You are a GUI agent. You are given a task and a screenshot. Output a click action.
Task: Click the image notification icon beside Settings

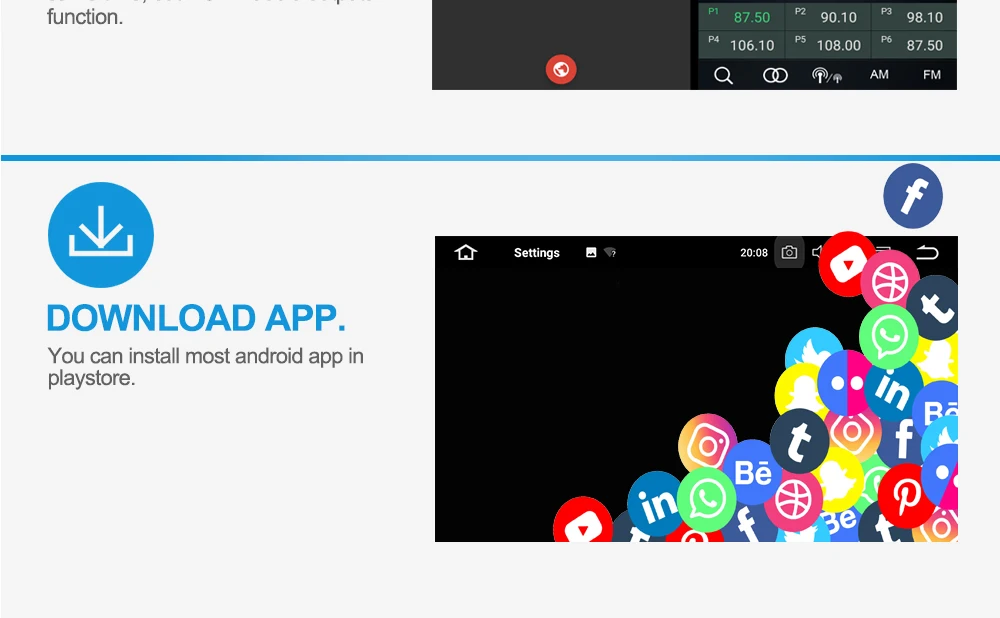591,253
